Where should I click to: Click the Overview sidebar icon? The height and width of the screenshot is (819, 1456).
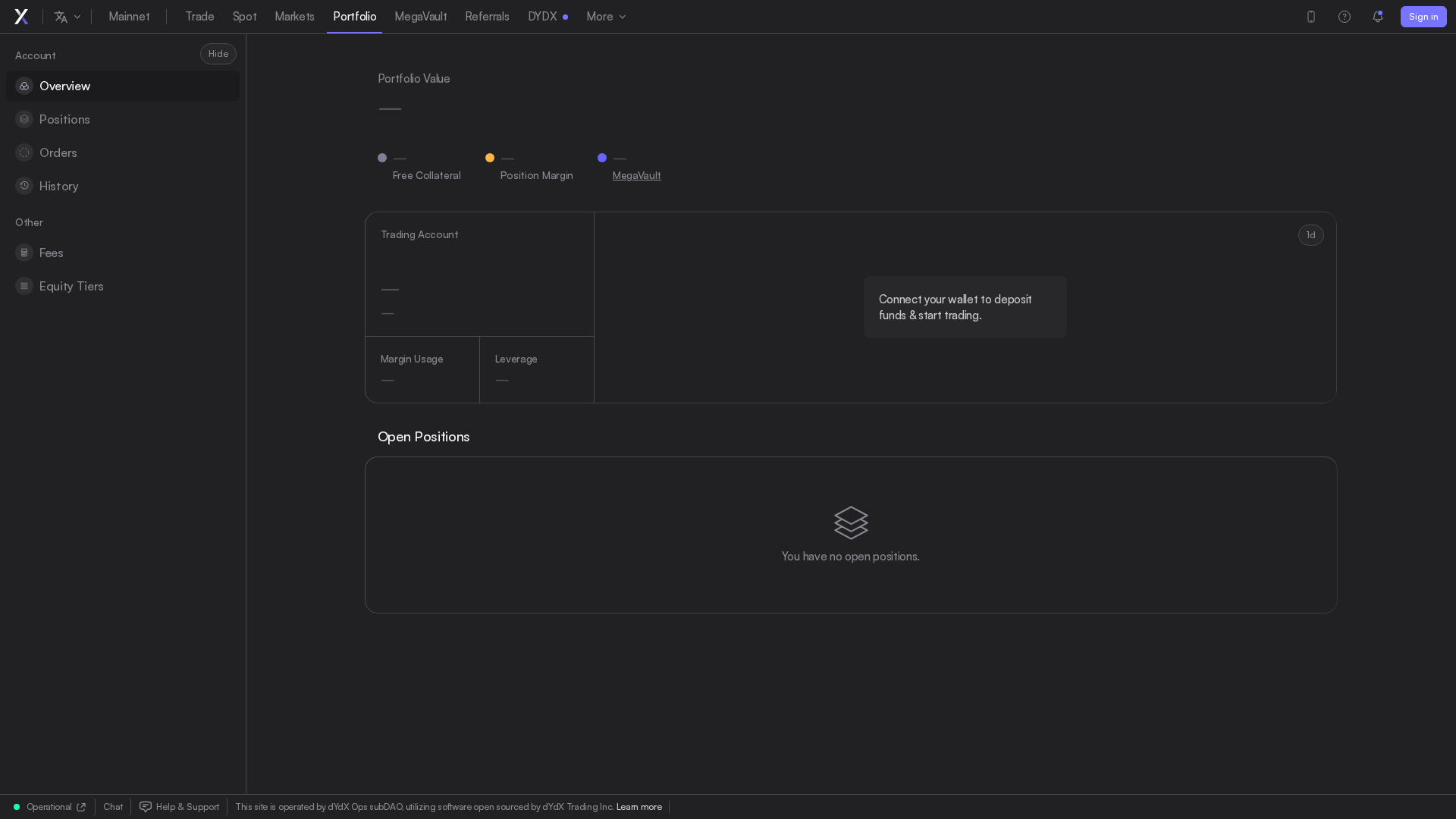click(24, 86)
